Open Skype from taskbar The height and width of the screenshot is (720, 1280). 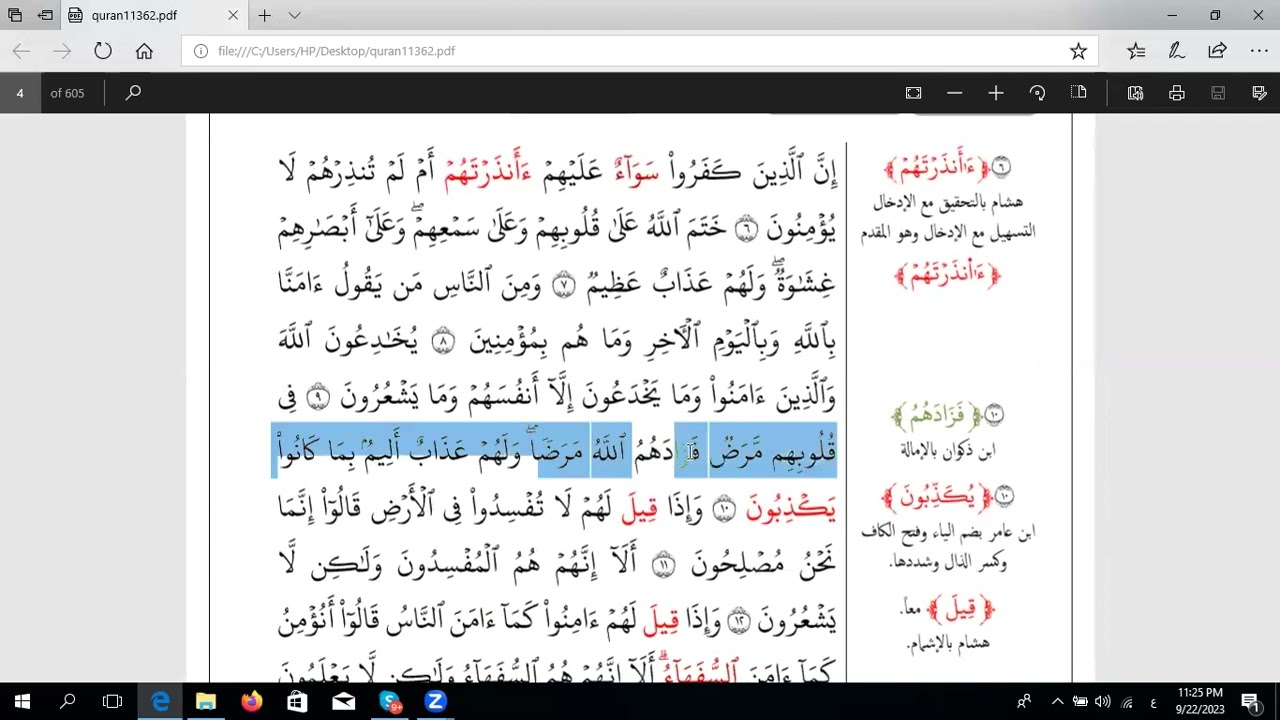389,702
